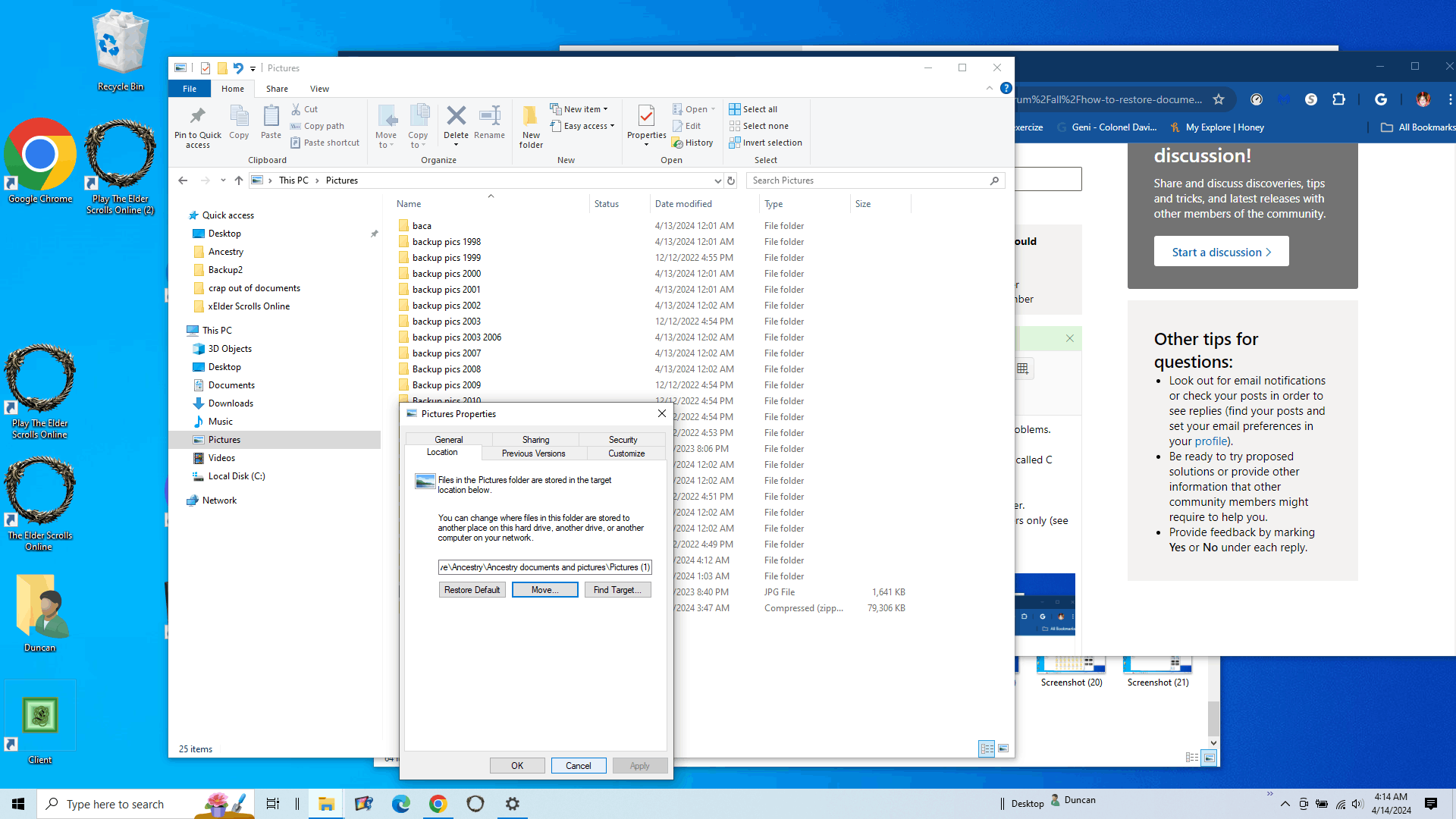The height and width of the screenshot is (819, 1456).
Task: Switch to the Share ribbon tab
Action: point(277,89)
